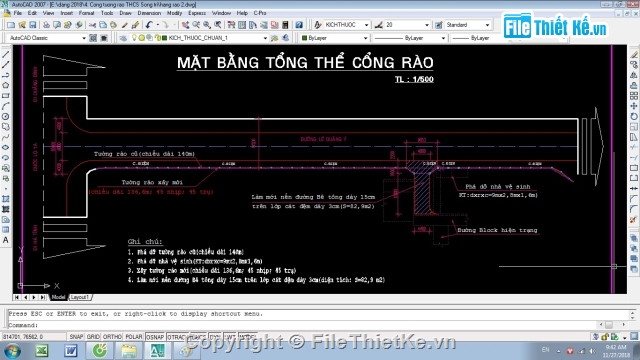Toggle OTRACK in status bar

tap(177, 337)
